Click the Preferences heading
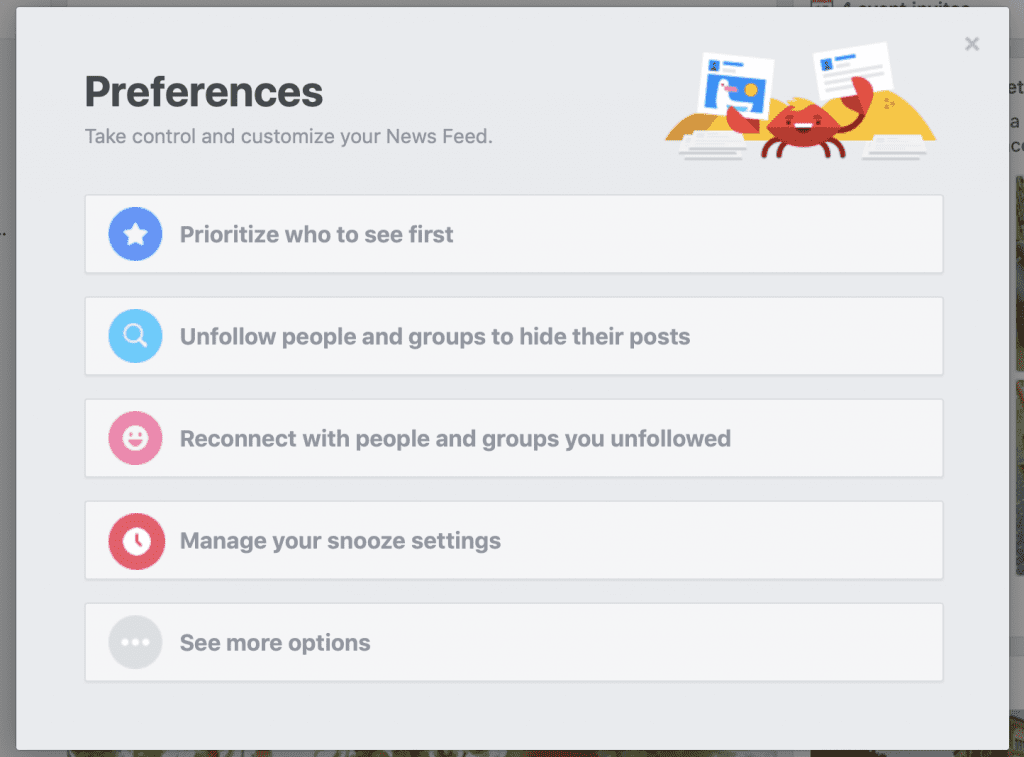Screen dimensions: 1024x757 (x=203, y=91)
